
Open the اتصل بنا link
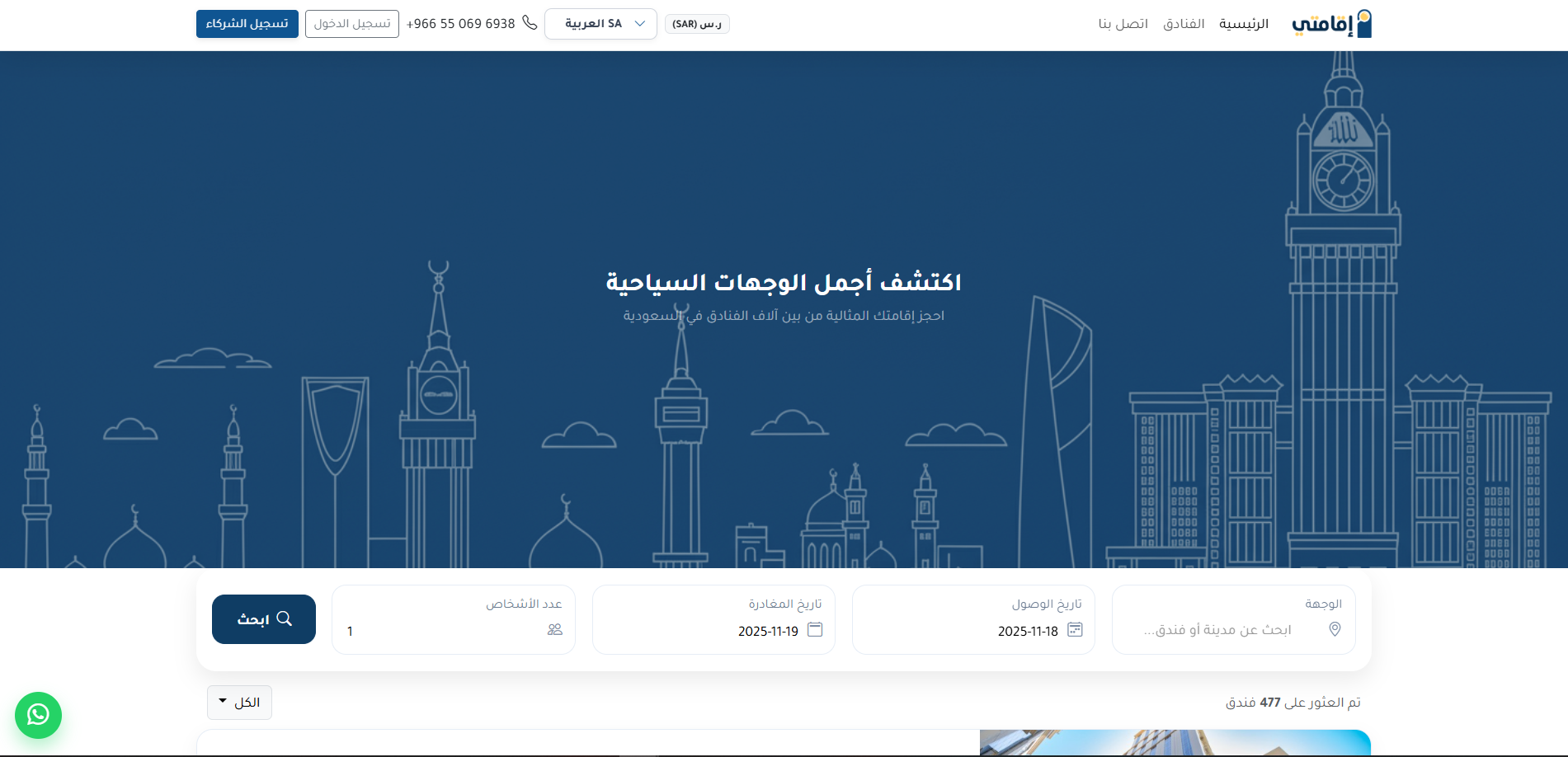click(1123, 23)
